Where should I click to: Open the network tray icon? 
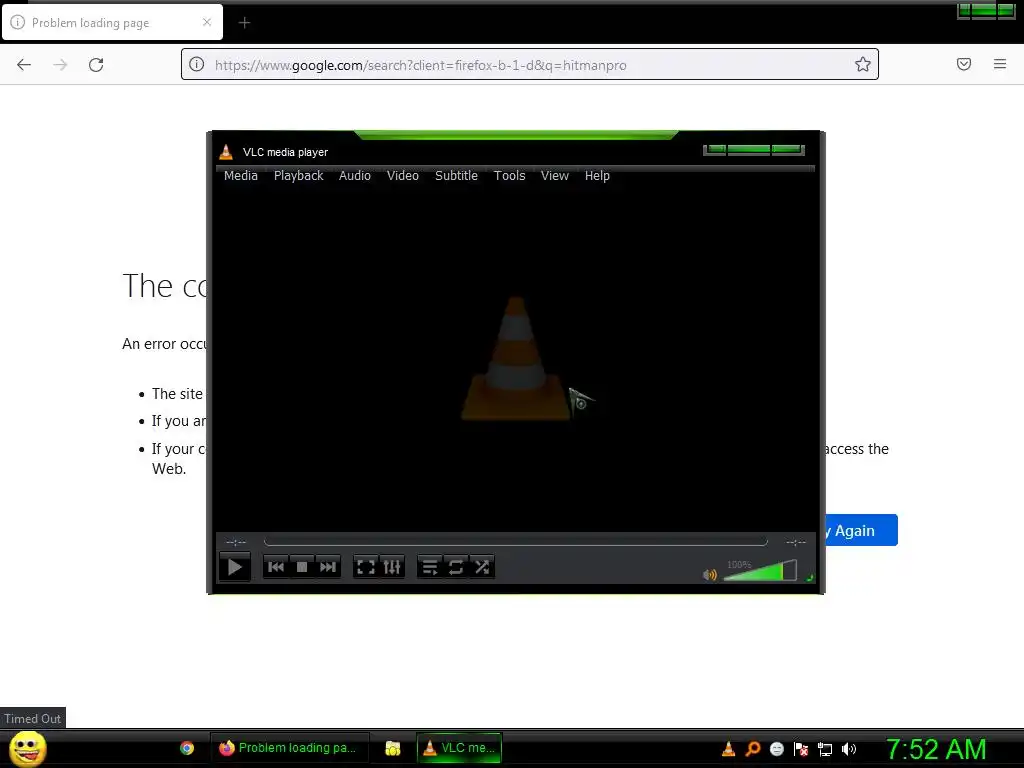point(825,749)
